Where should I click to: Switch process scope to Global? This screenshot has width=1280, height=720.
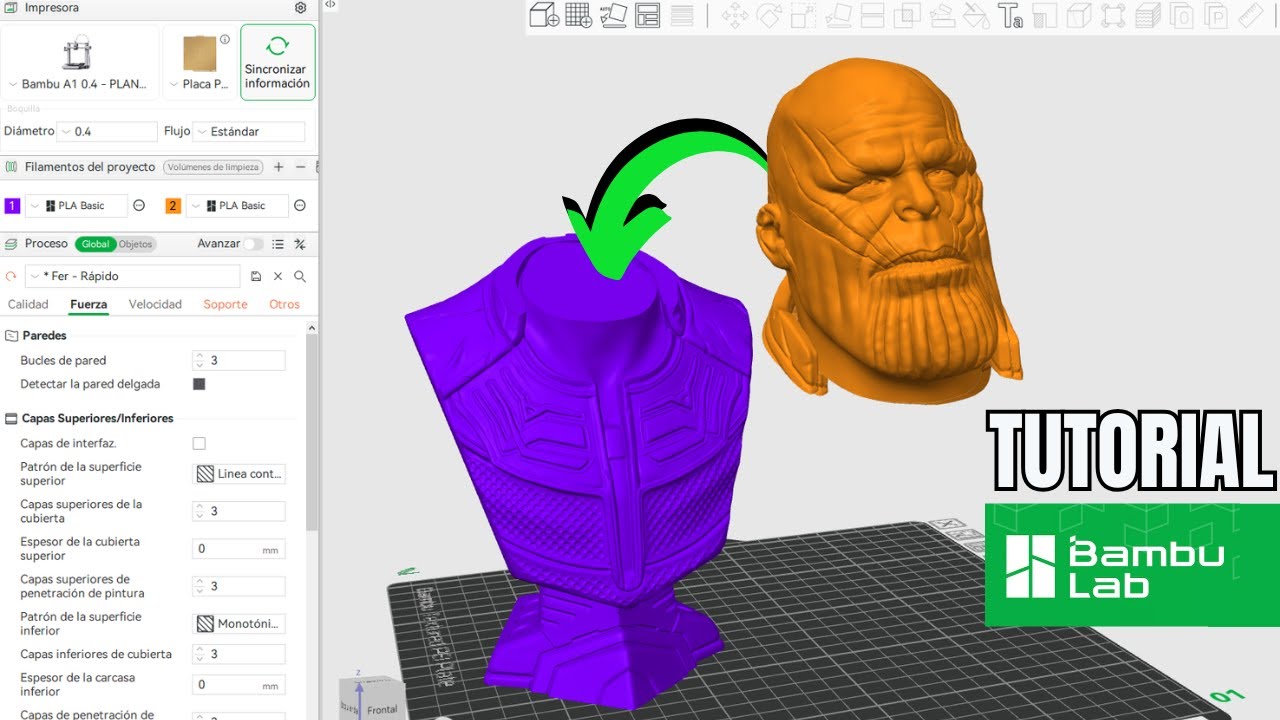click(96, 244)
